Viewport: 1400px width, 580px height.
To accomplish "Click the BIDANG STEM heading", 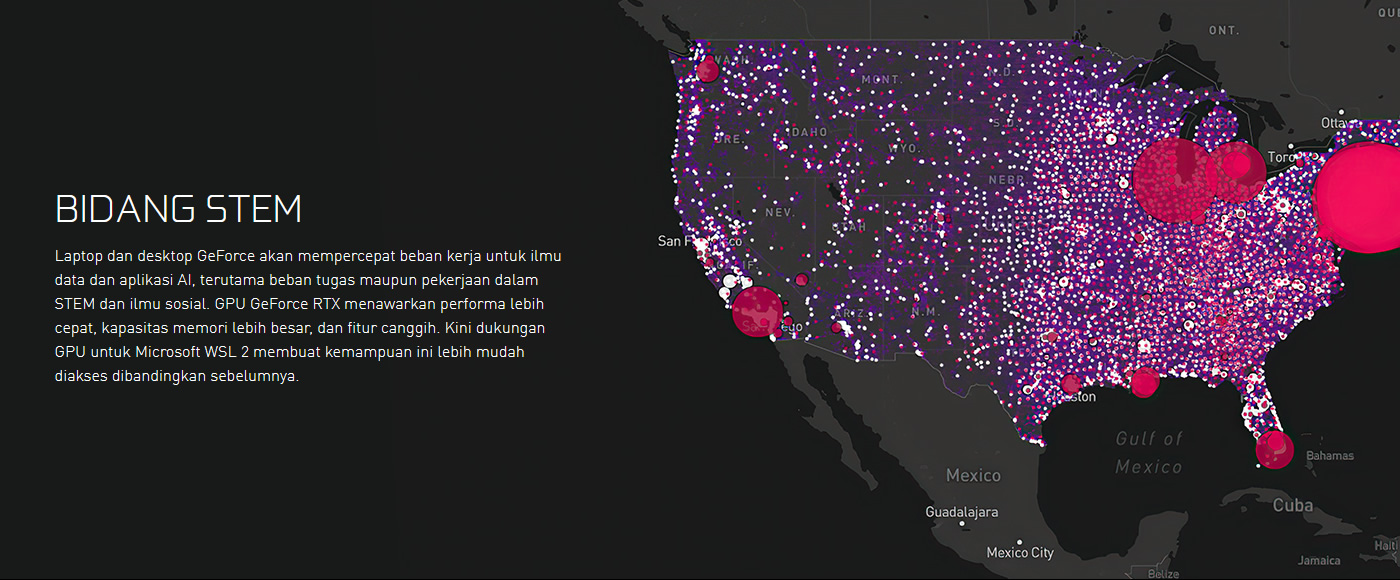I will (x=178, y=209).
